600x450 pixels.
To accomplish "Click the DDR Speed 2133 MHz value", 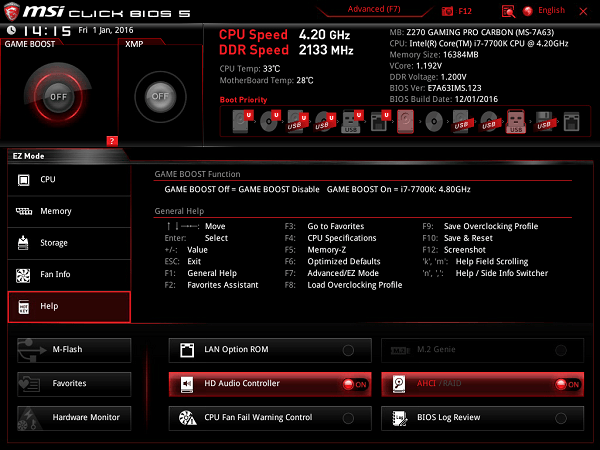I will (326, 50).
